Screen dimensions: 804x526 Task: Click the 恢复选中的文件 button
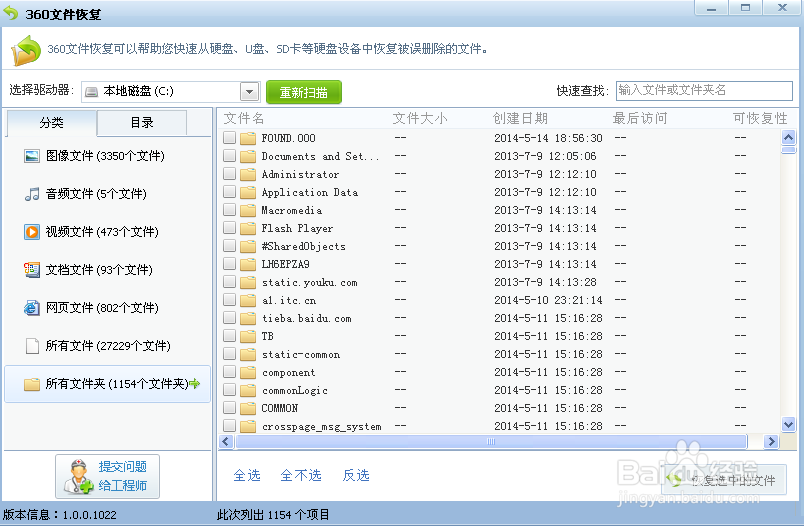tap(724, 480)
